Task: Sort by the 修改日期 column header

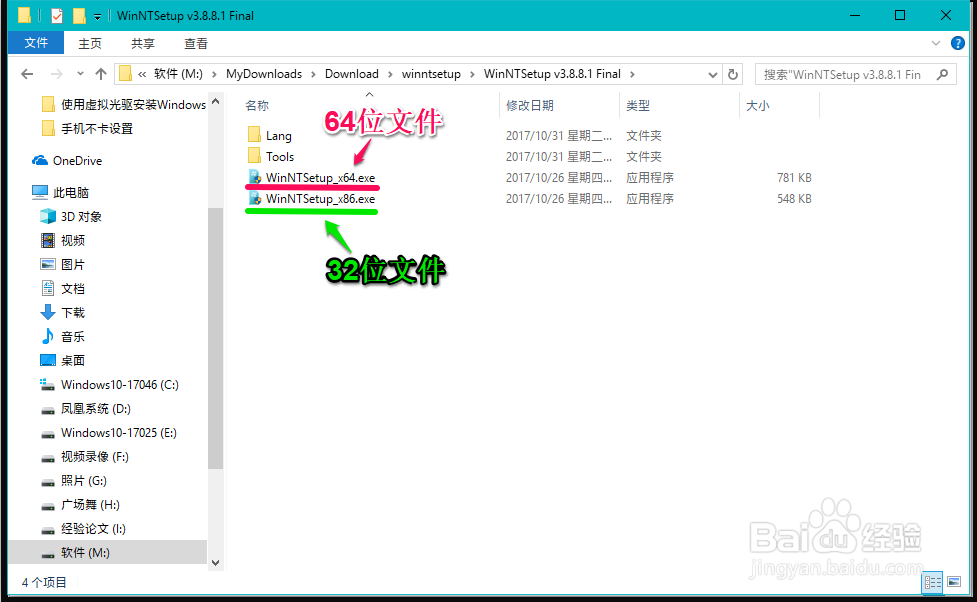Action: point(530,106)
